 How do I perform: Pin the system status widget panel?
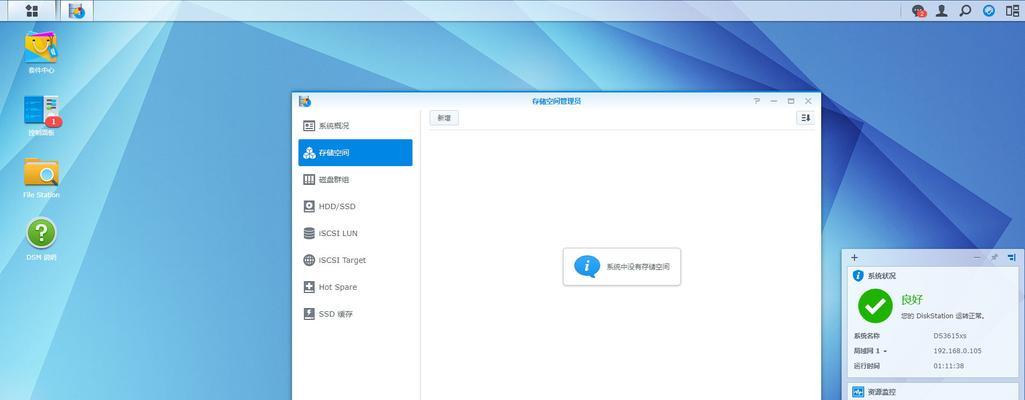click(994, 258)
